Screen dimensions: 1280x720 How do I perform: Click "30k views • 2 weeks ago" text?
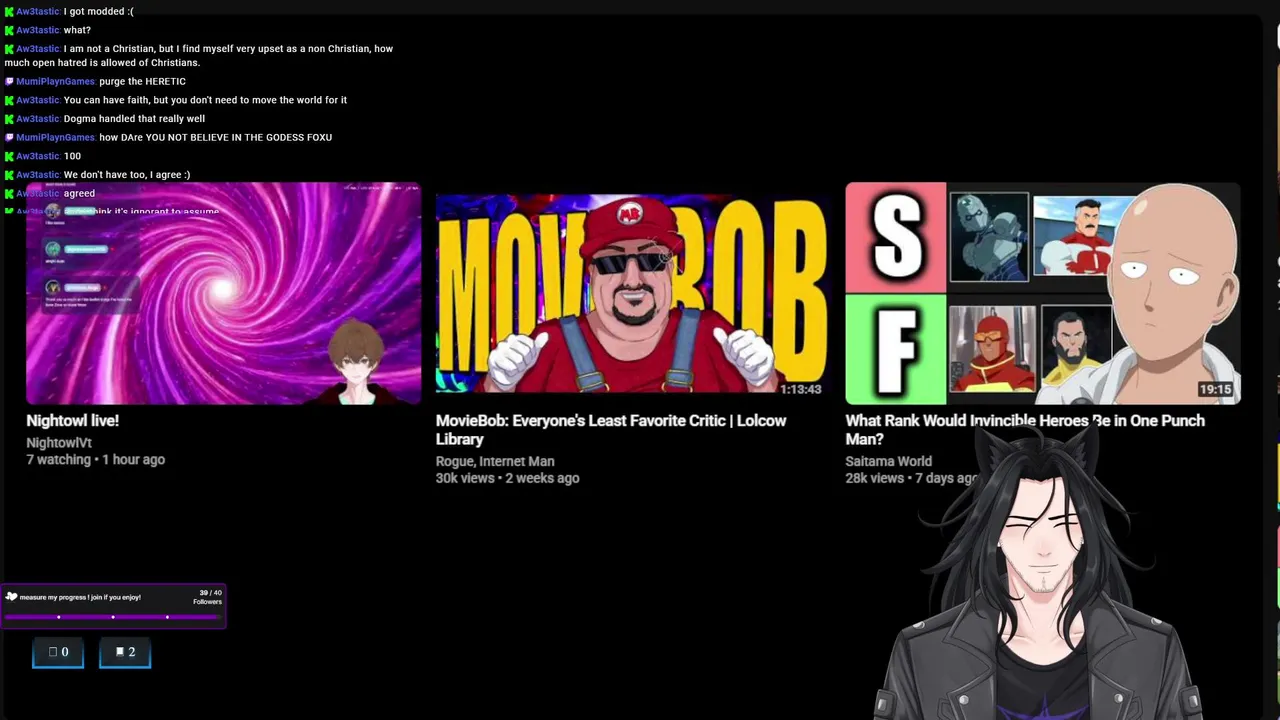pyautogui.click(x=507, y=478)
